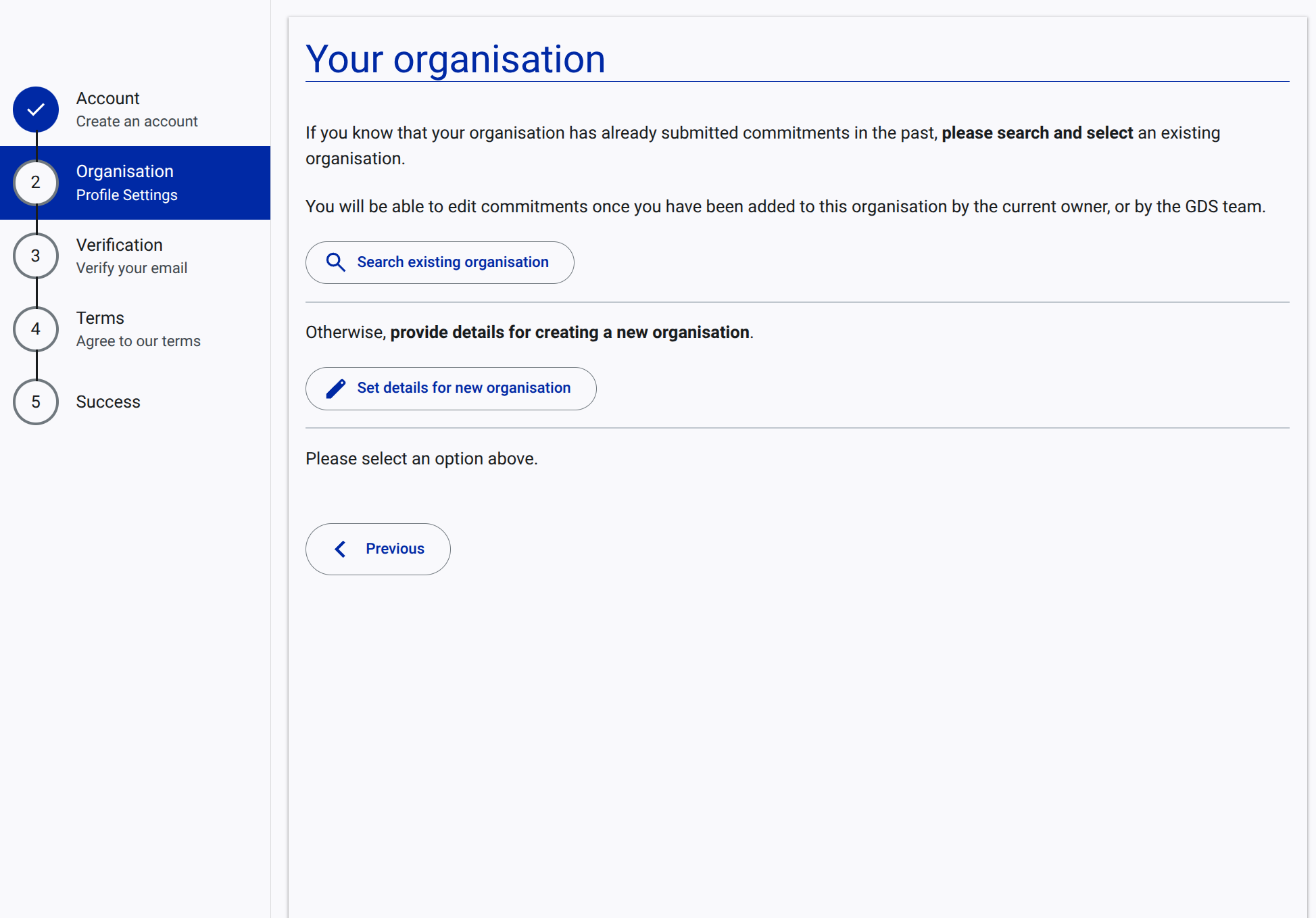1316x918 pixels.
Task: Click the number 5 Success step circle
Action: [x=35, y=402]
